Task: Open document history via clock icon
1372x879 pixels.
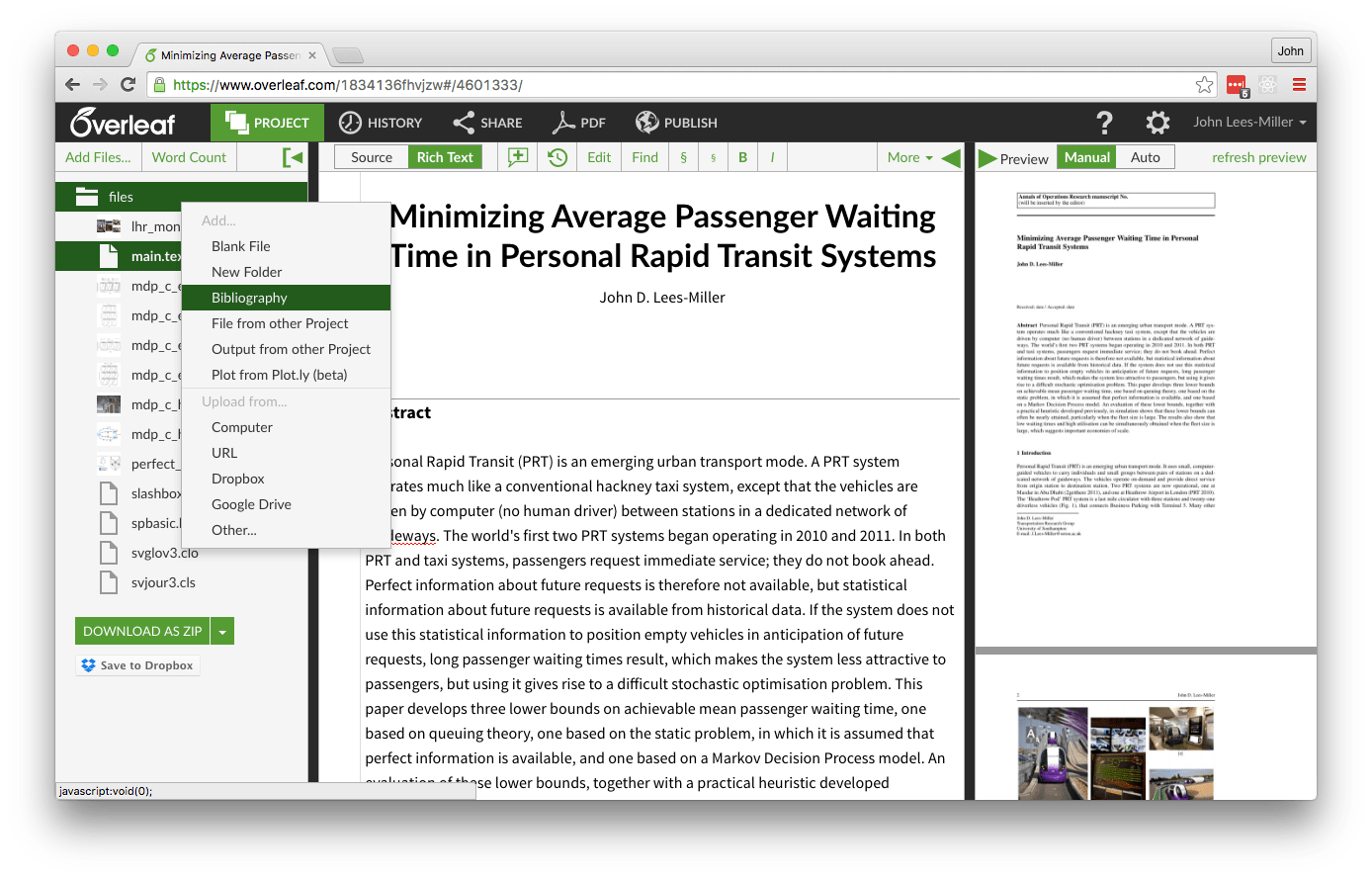Action: pos(556,156)
